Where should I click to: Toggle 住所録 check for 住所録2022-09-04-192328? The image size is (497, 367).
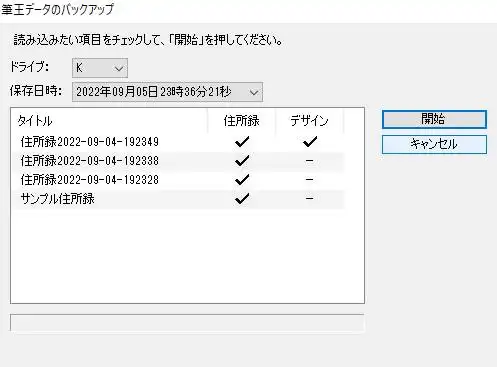click(x=242, y=180)
